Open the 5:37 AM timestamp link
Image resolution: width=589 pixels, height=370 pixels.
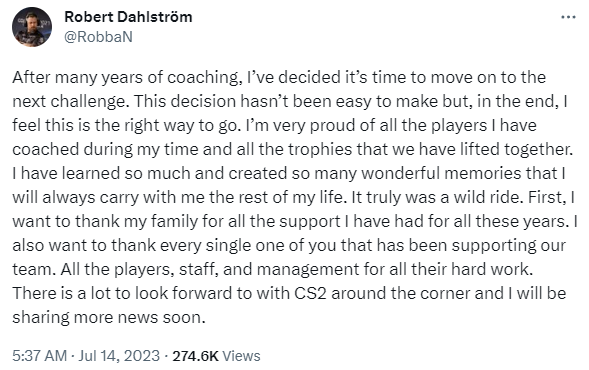[x=39, y=356]
